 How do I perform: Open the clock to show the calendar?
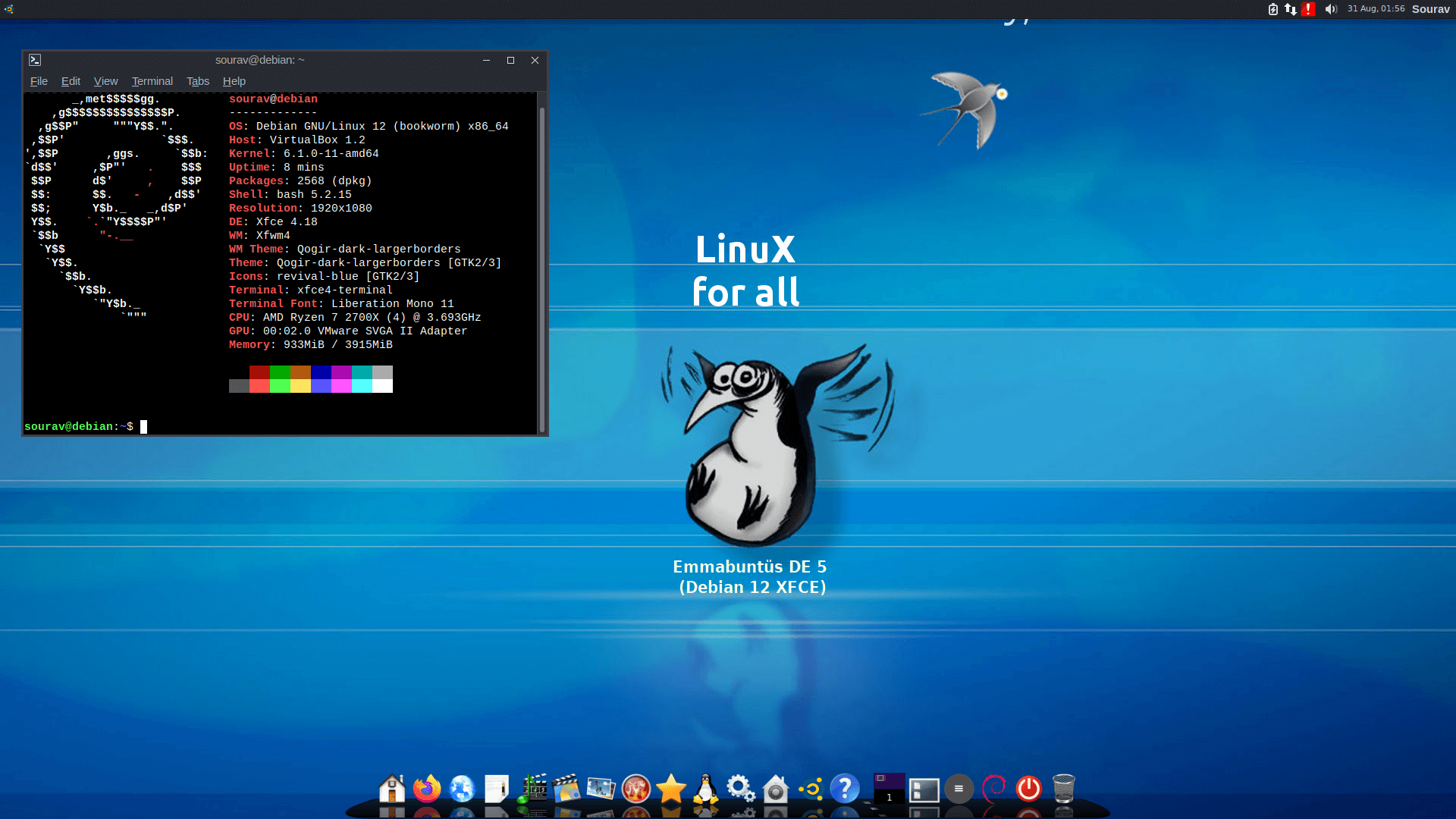(1375, 8)
